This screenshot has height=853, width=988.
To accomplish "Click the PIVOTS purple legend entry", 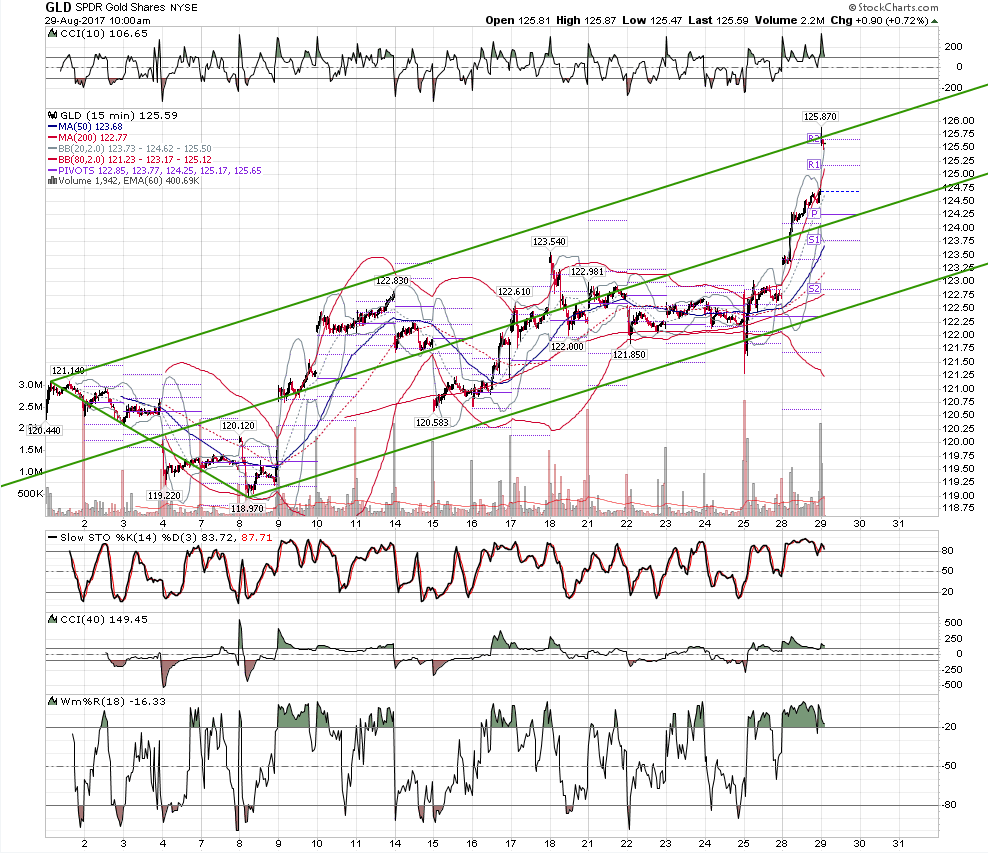I will [154, 171].
